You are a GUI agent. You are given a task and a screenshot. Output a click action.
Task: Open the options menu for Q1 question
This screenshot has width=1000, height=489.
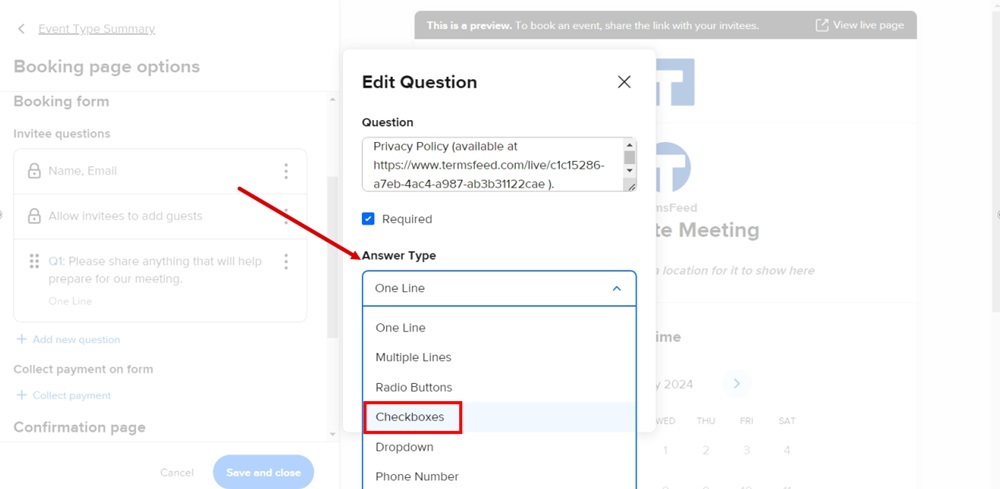pyautogui.click(x=286, y=261)
